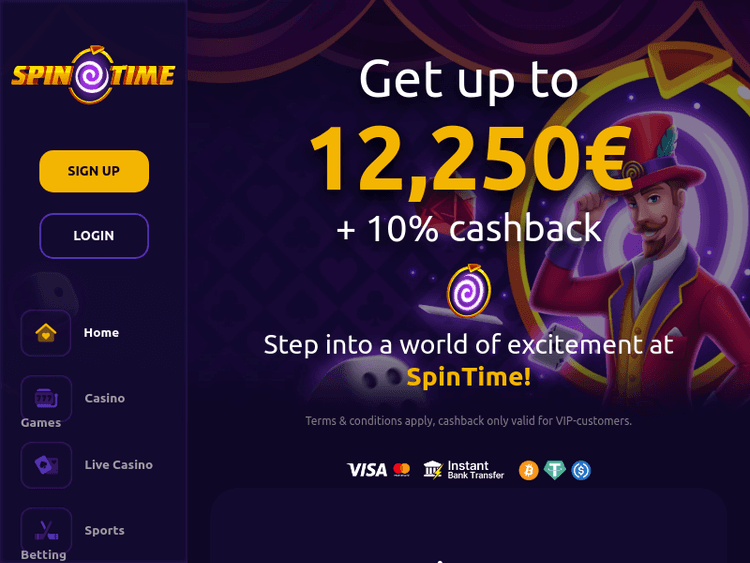The image size is (750, 563).
Task: Choose the Bitcoin payment icon
Action: coord(529,470)
